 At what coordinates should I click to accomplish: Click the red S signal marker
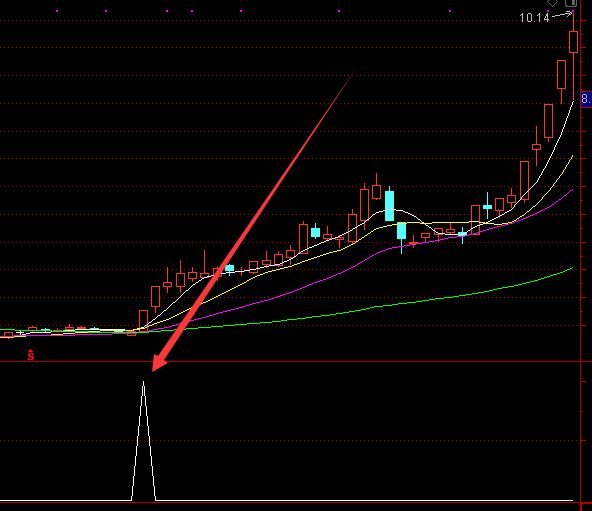(31, 355)
